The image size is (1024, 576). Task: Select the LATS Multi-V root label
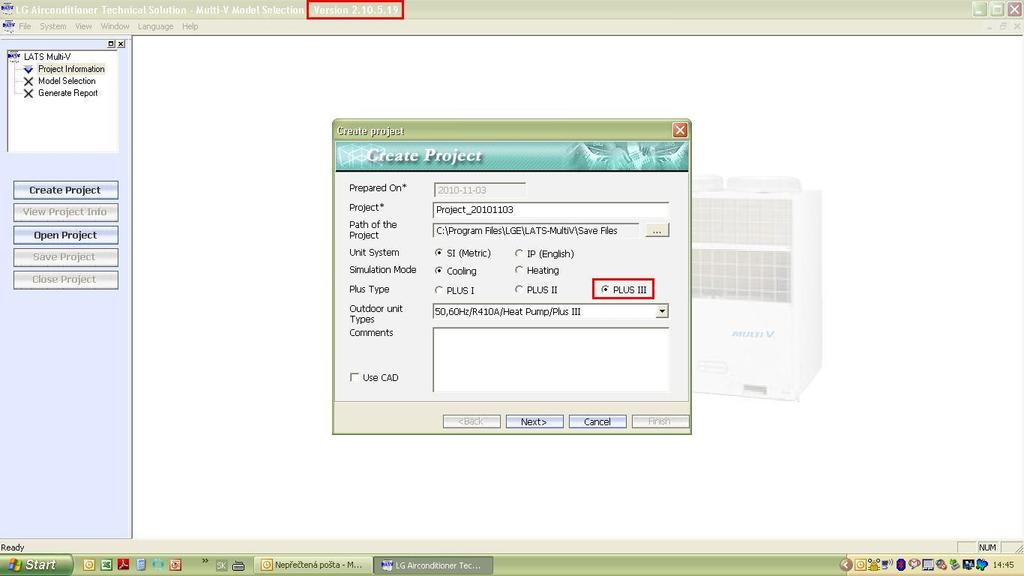pos(47,57)
